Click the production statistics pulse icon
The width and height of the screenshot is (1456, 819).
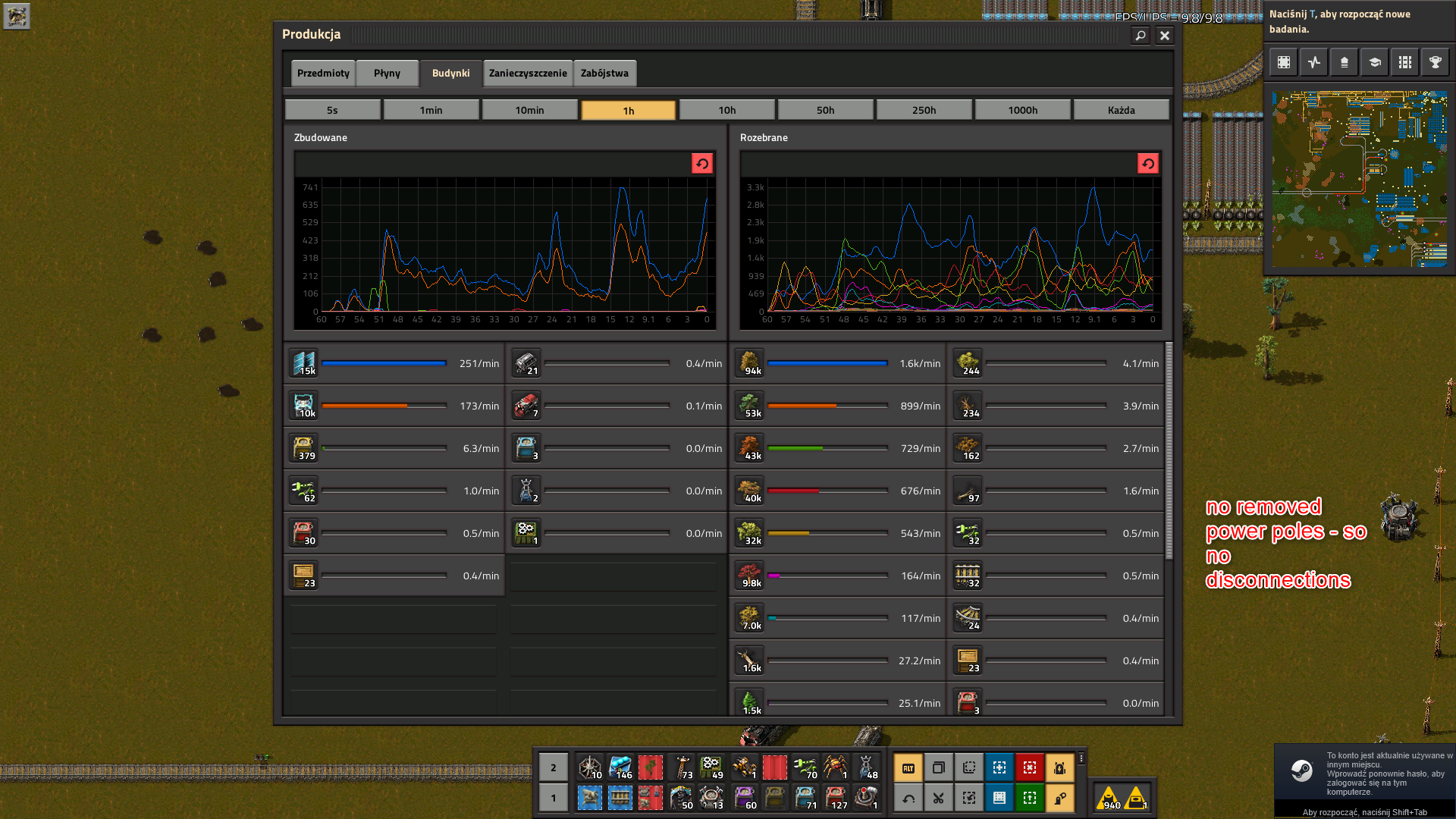[x=1314, y=62]
